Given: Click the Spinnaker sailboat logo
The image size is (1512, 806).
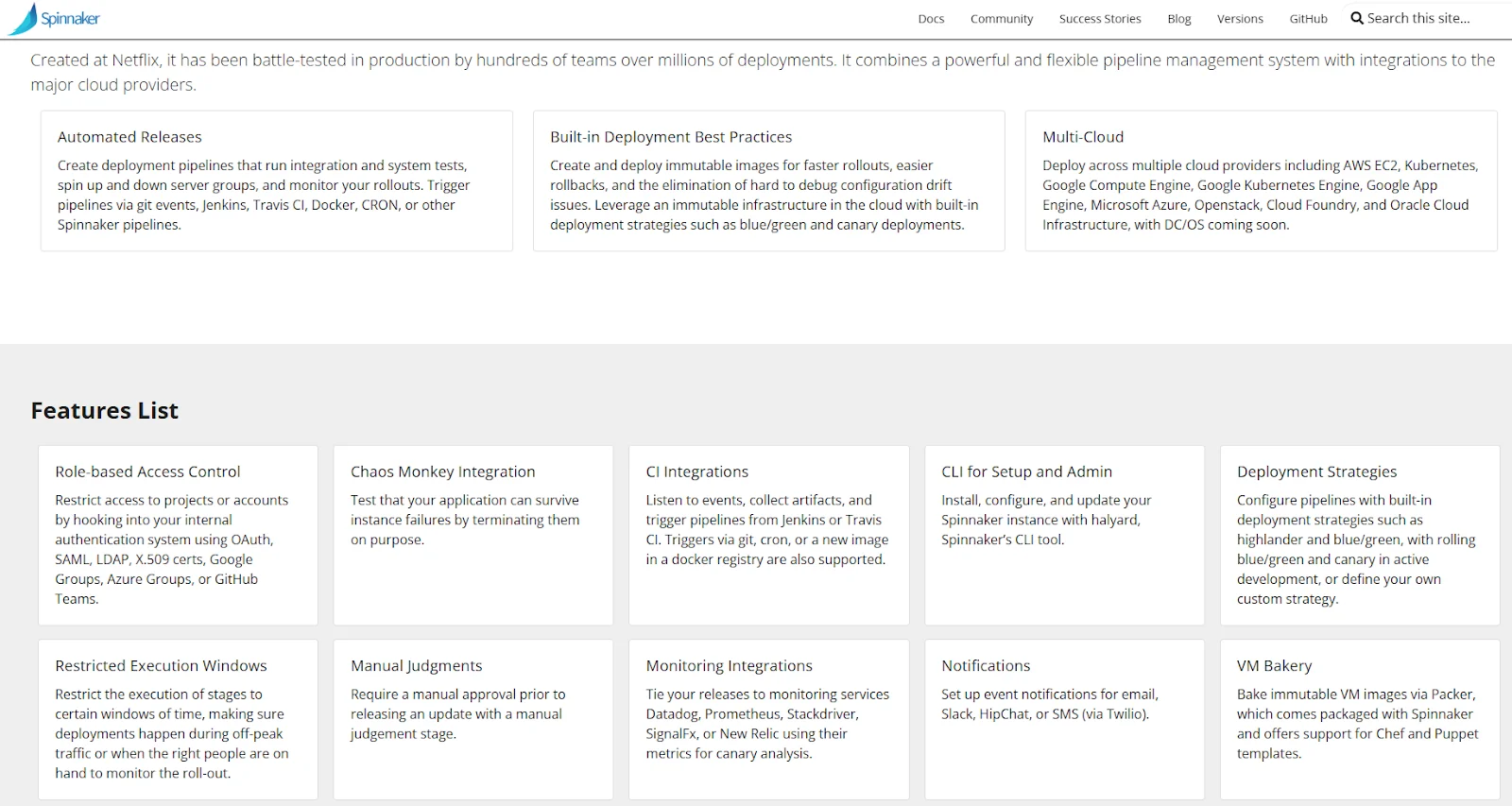Looking at the screenshot, I should 54,19.
